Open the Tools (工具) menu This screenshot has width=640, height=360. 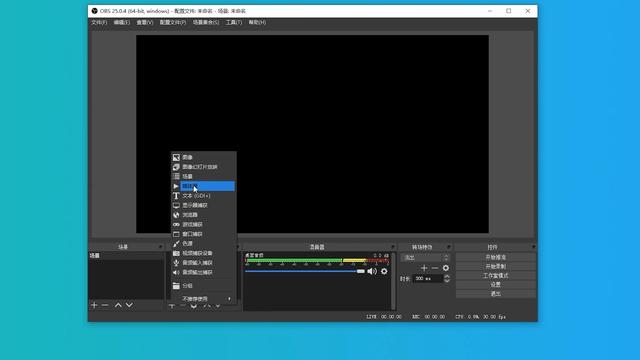coord(234,22)
